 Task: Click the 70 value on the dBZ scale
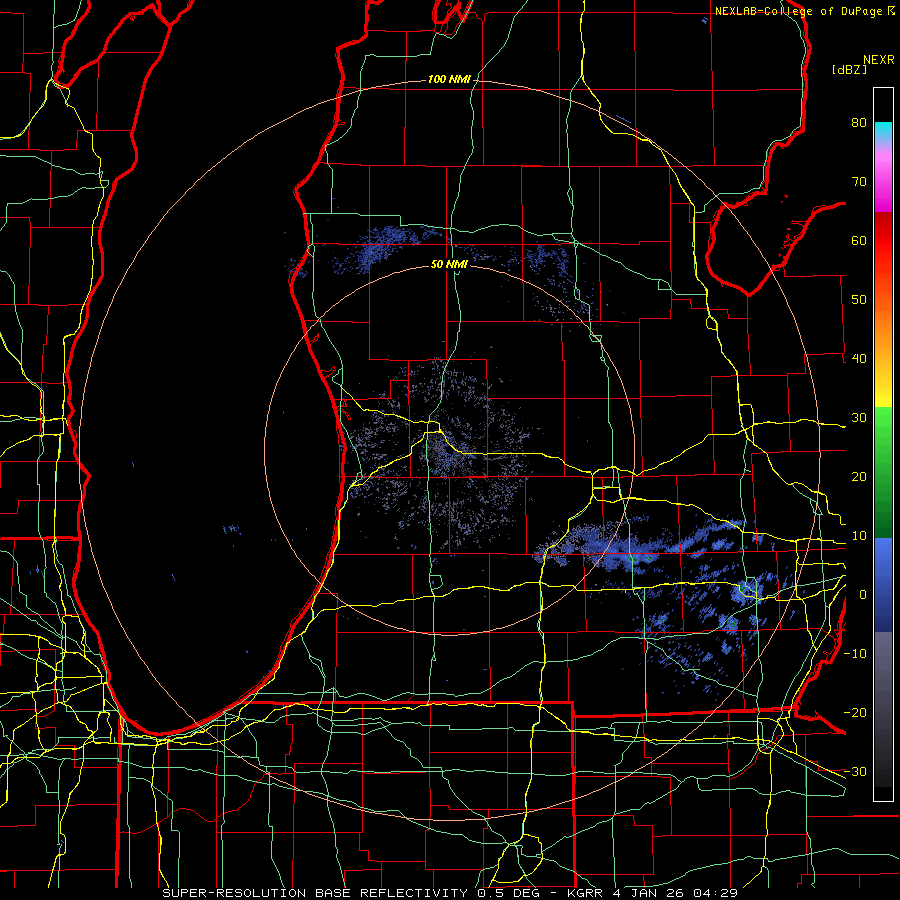pos(859,181)
